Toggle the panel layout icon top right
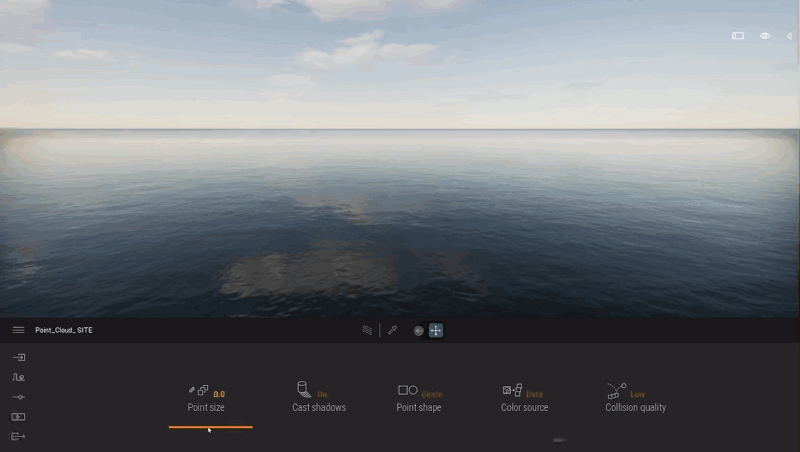Image resolution: width=800 pixels, height=452 pixels. pos(738,36)
